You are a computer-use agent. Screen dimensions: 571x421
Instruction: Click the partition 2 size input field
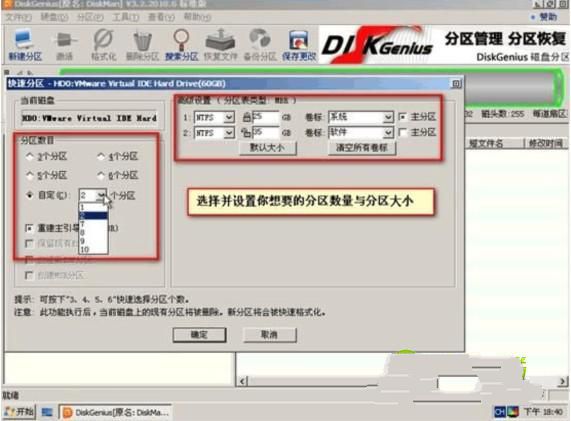[x=266, y=132]
